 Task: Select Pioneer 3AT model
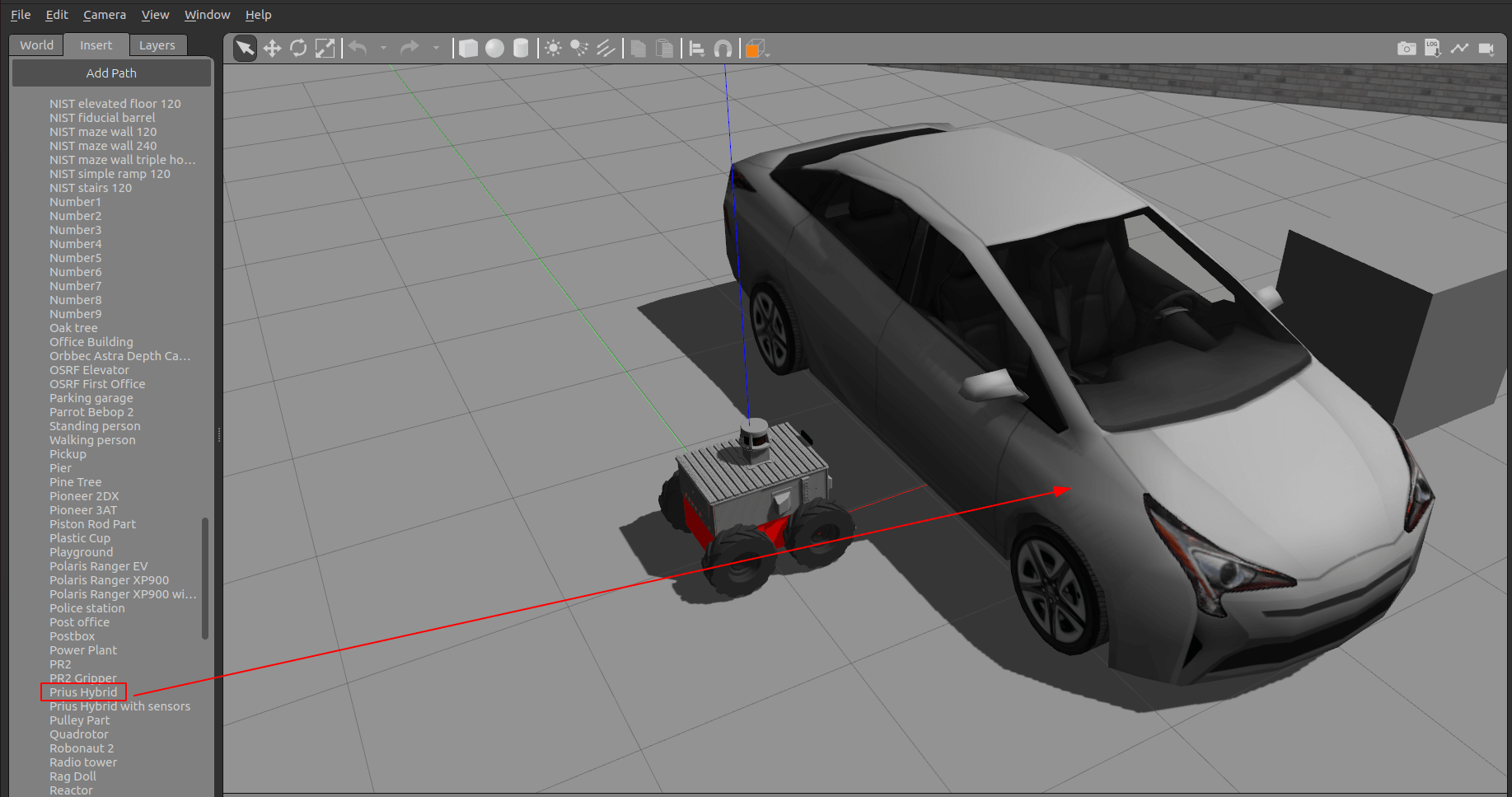(83, 510)
